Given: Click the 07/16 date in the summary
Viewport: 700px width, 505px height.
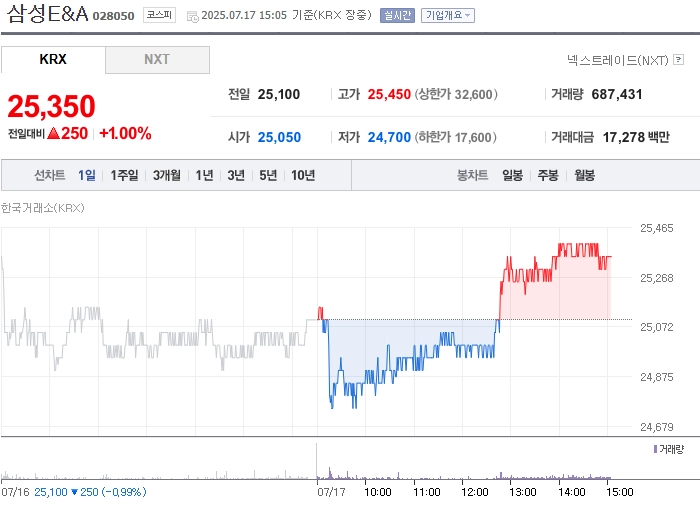Looking at the screenshot, I should (x=15, y=492).
